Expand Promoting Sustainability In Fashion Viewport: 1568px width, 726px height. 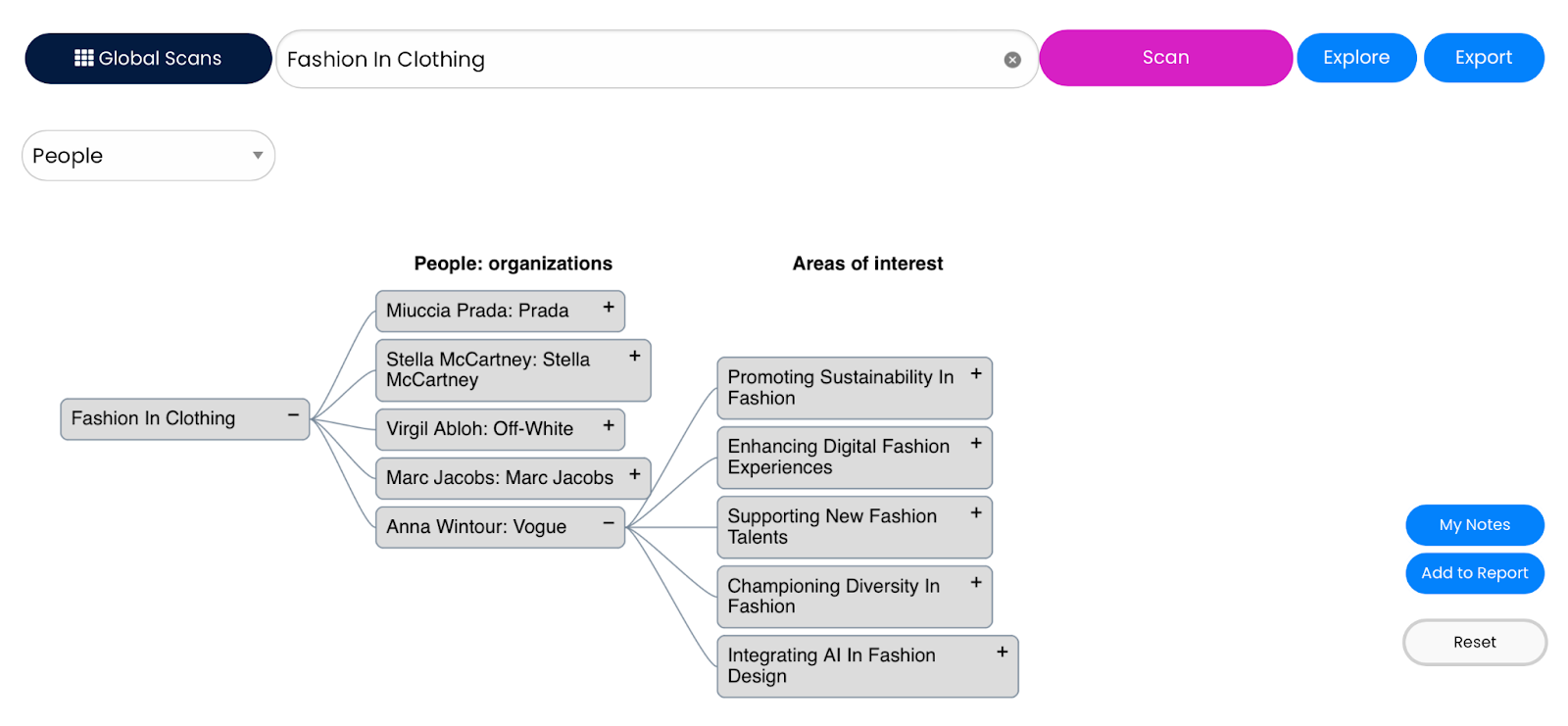coord(976,374)
